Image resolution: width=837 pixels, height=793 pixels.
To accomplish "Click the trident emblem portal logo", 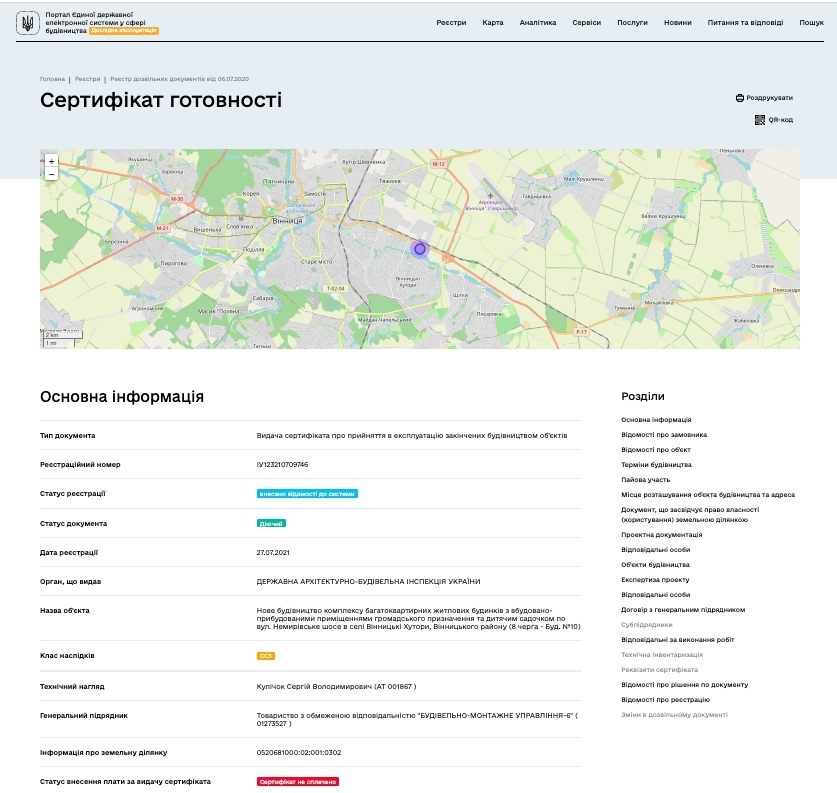I will click(x=27, y=23).
